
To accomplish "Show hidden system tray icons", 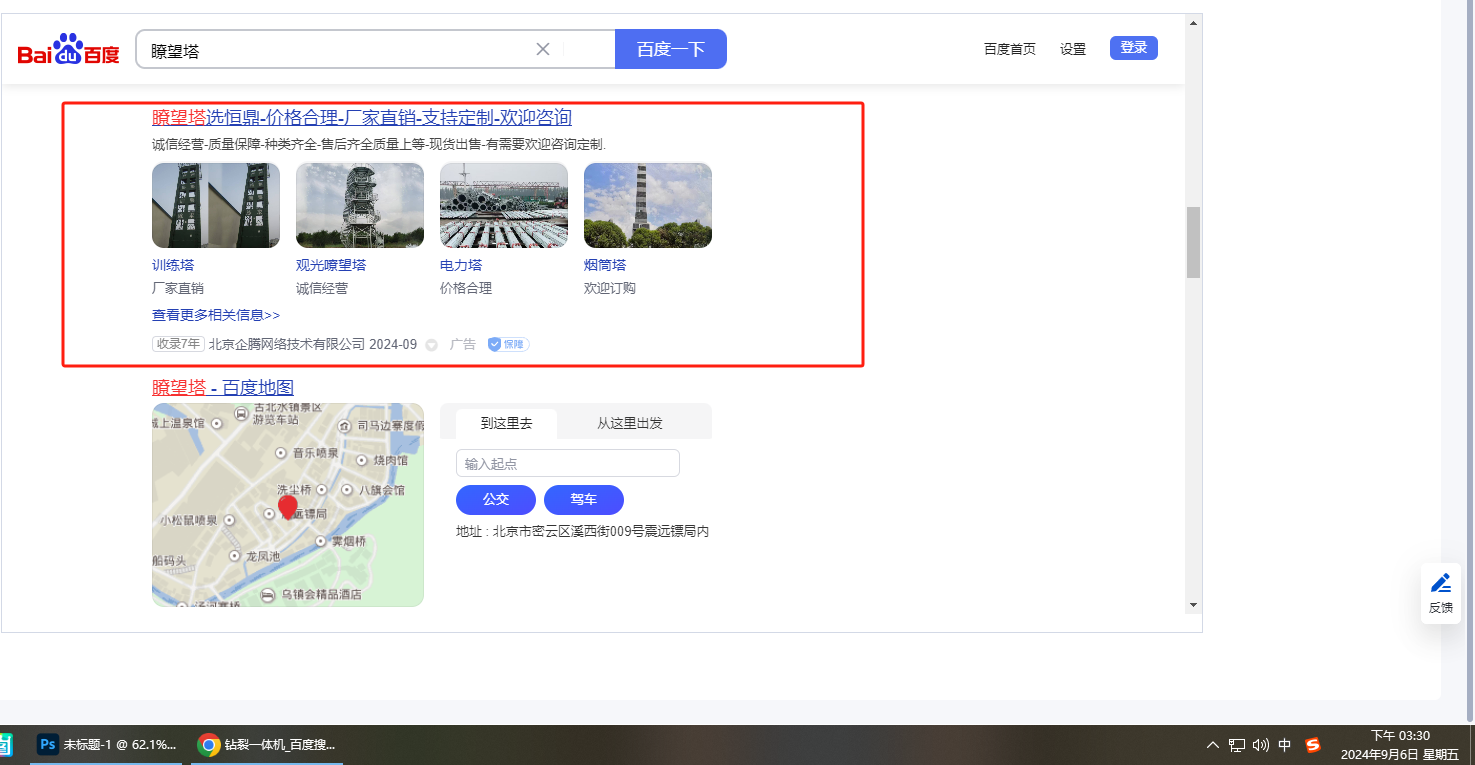I will [x=1213, y=745].
